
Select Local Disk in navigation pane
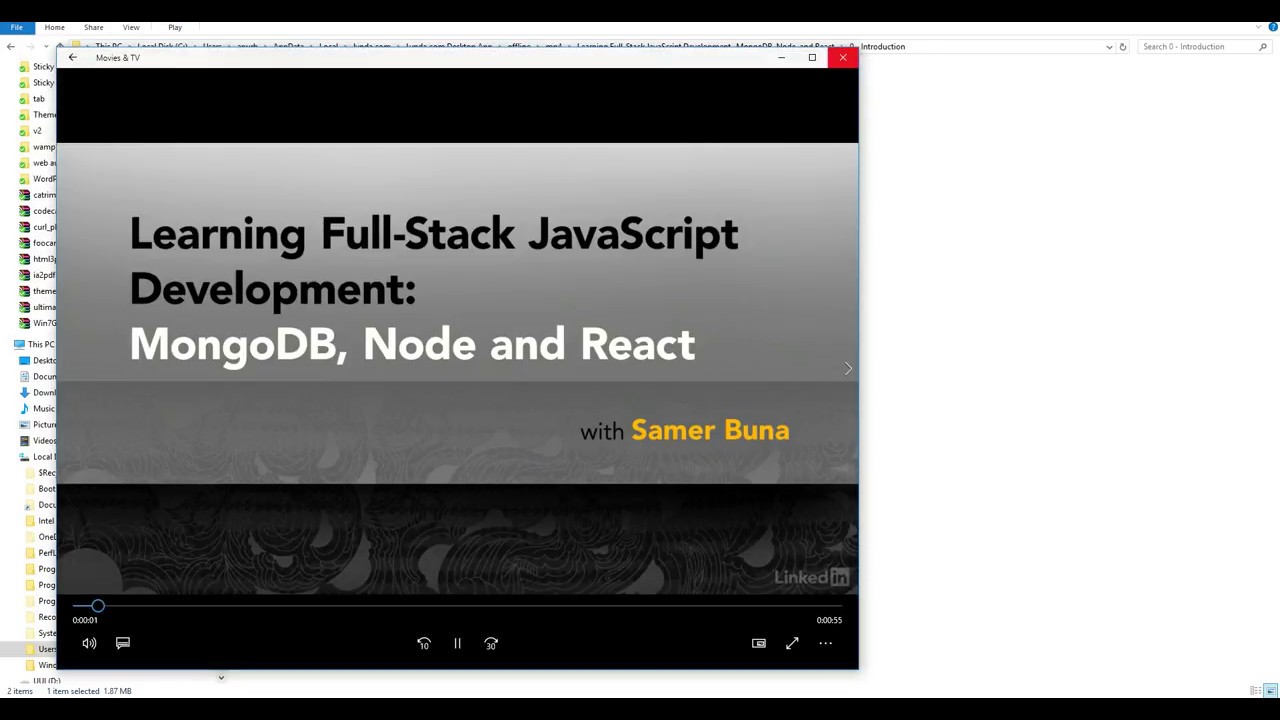[x=37, y=456]
